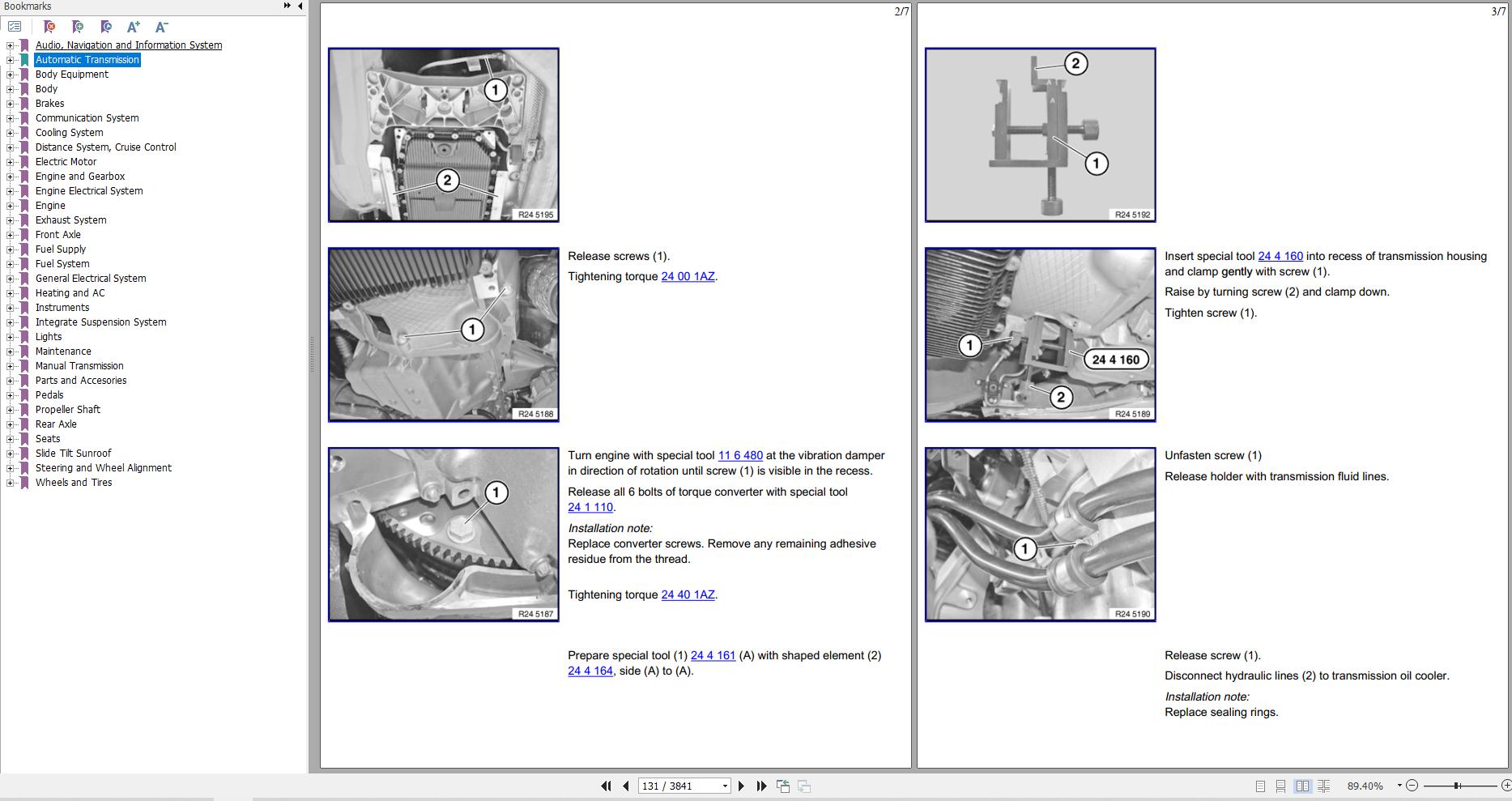Viewport: 1512px width, 801px height.
Task: Open shaped element link 24 4 164
Action: click(x=590, y=671)
